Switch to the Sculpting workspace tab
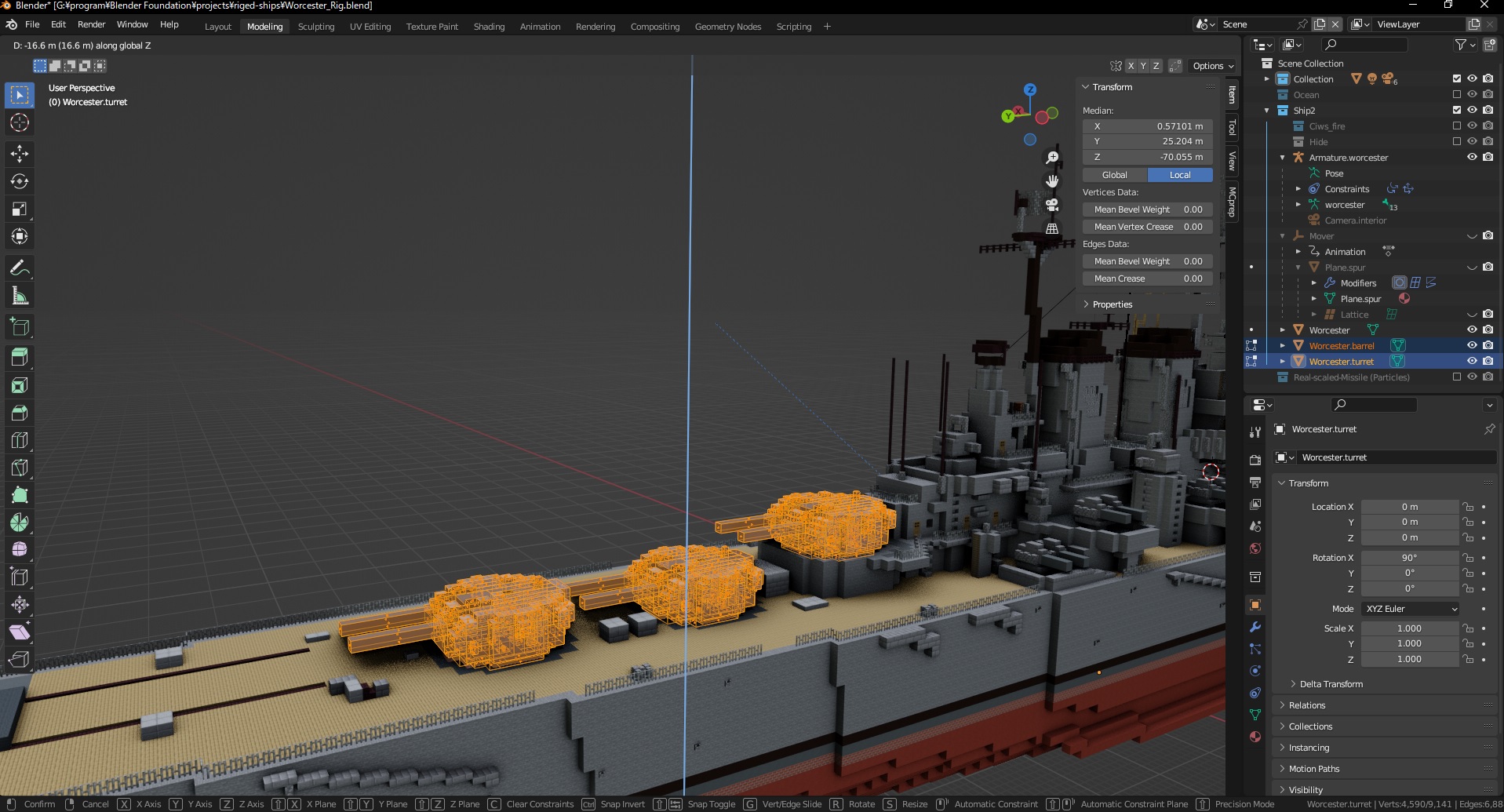The height and width of the screenshot is (812, 1504). [316, 27]
